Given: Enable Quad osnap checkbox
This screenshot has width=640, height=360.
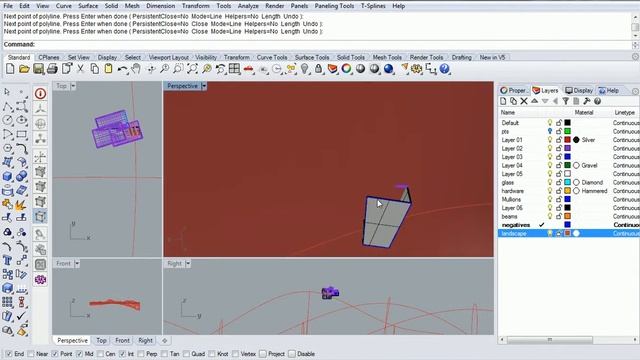Looking at the screenshot, I should (187, 354).
